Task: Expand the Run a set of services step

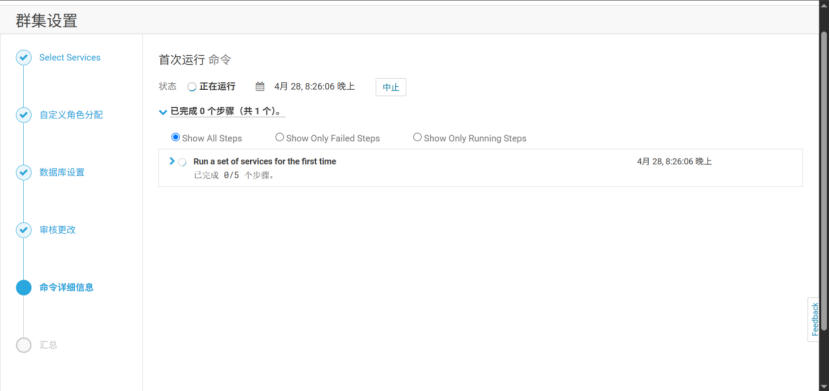Action: pos(172,161)
